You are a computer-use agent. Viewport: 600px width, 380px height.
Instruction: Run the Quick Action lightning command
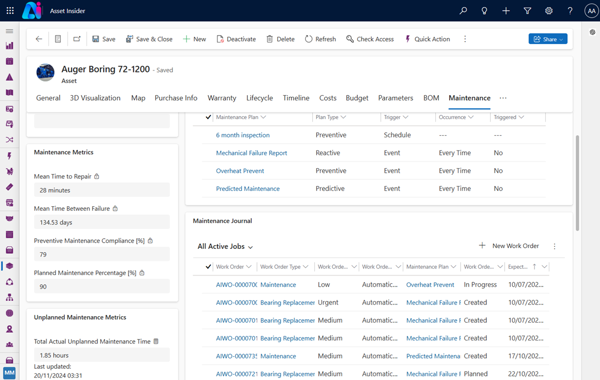pyautogui.click(x=427, y=39)
